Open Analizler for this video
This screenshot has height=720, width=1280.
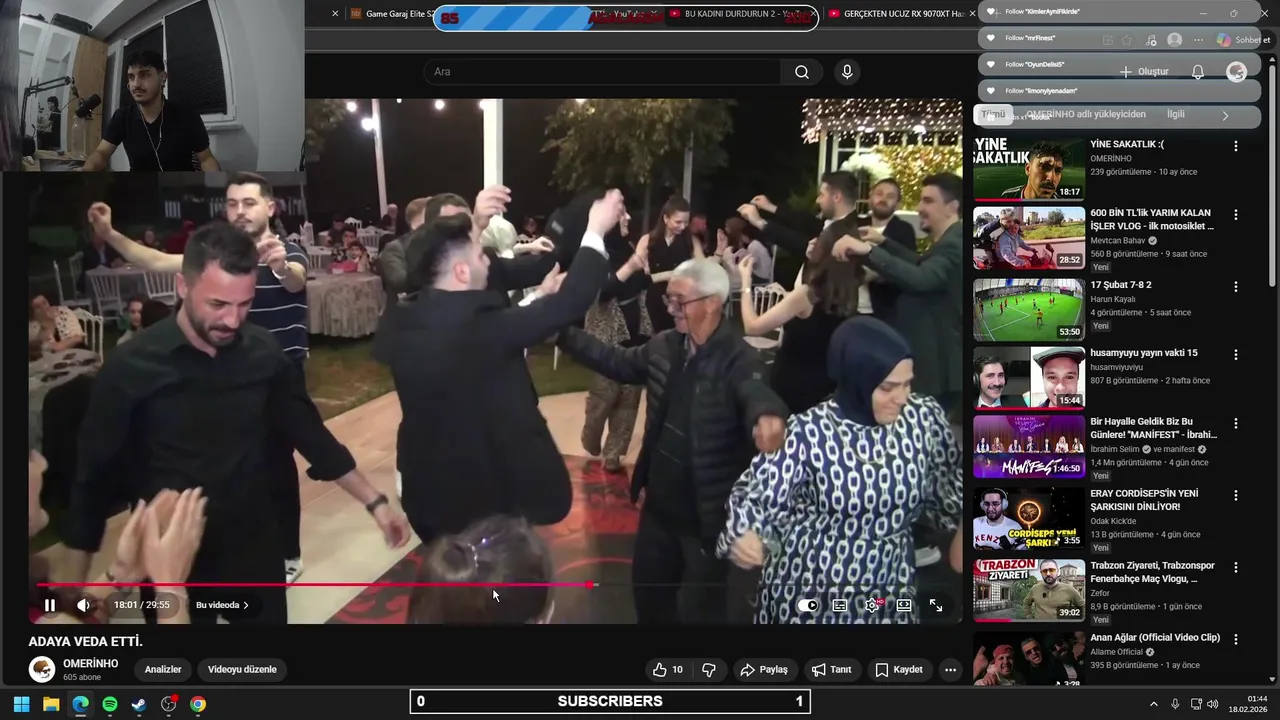pos(163,670)
